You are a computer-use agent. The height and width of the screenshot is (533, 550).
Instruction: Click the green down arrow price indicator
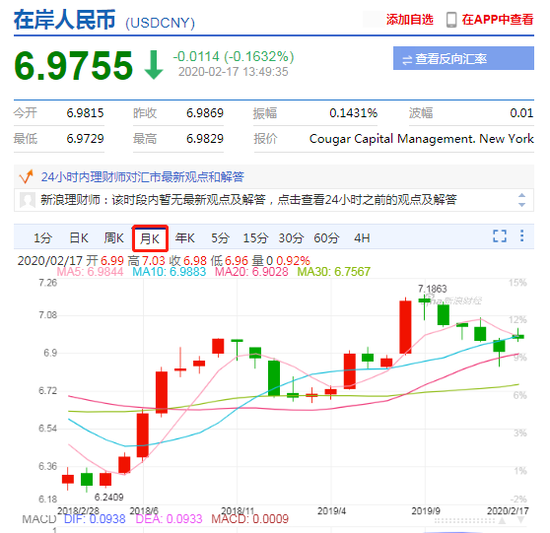(154, 65)
